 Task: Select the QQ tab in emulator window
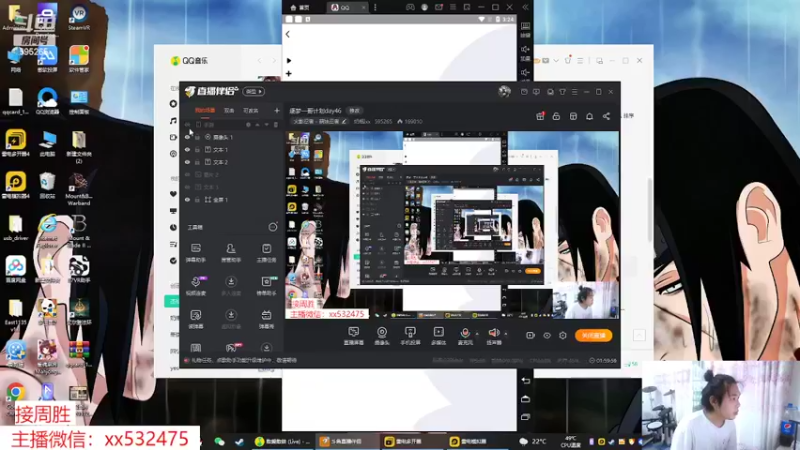347,8
